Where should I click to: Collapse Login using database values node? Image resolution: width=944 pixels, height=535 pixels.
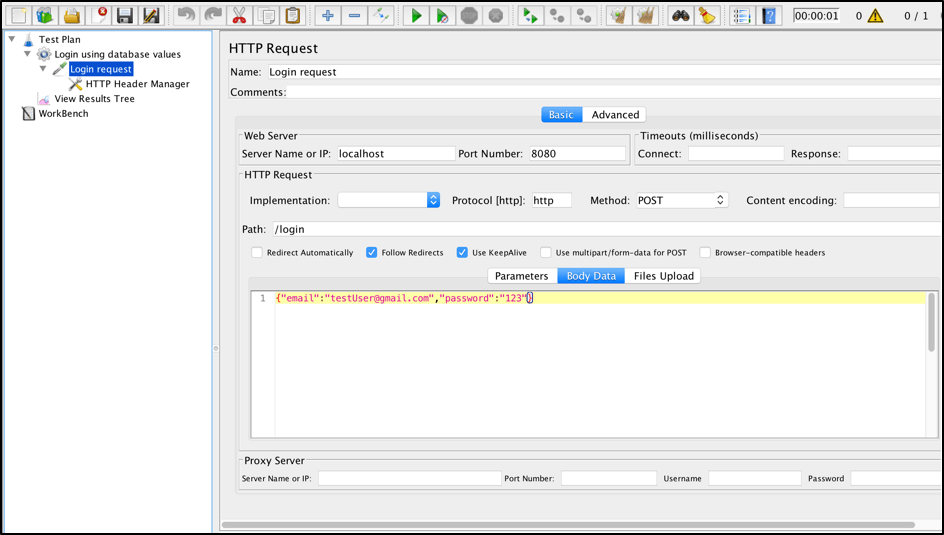(x=27, y=54)
